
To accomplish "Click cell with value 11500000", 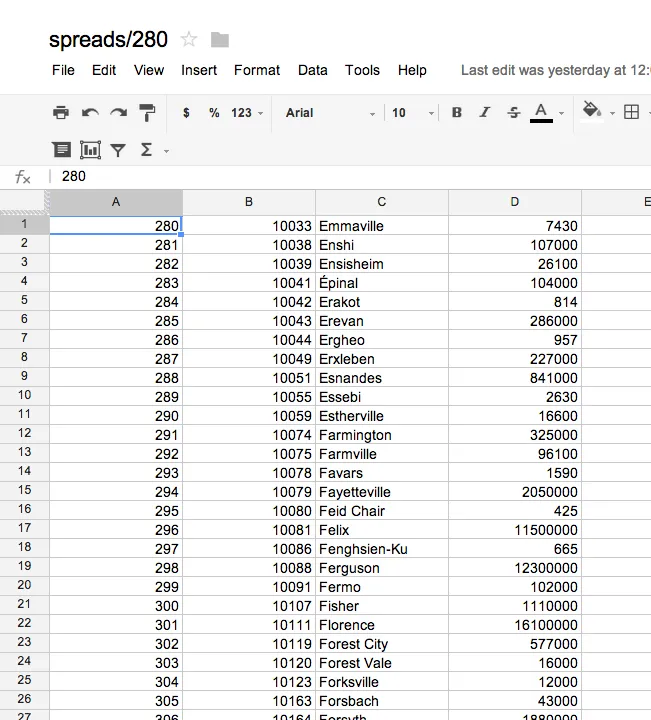I will pos(515,529).
